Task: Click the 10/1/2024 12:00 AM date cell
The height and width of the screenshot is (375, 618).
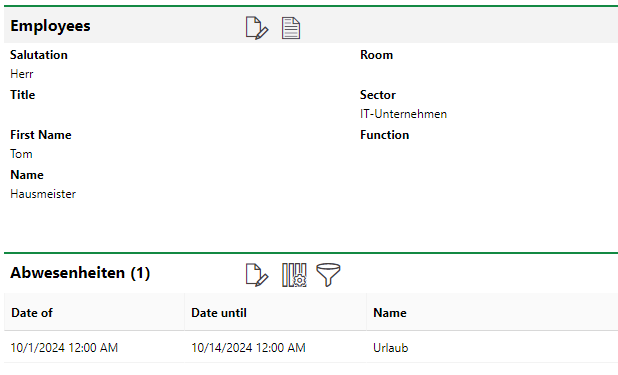Action: (x=64, y=348)
